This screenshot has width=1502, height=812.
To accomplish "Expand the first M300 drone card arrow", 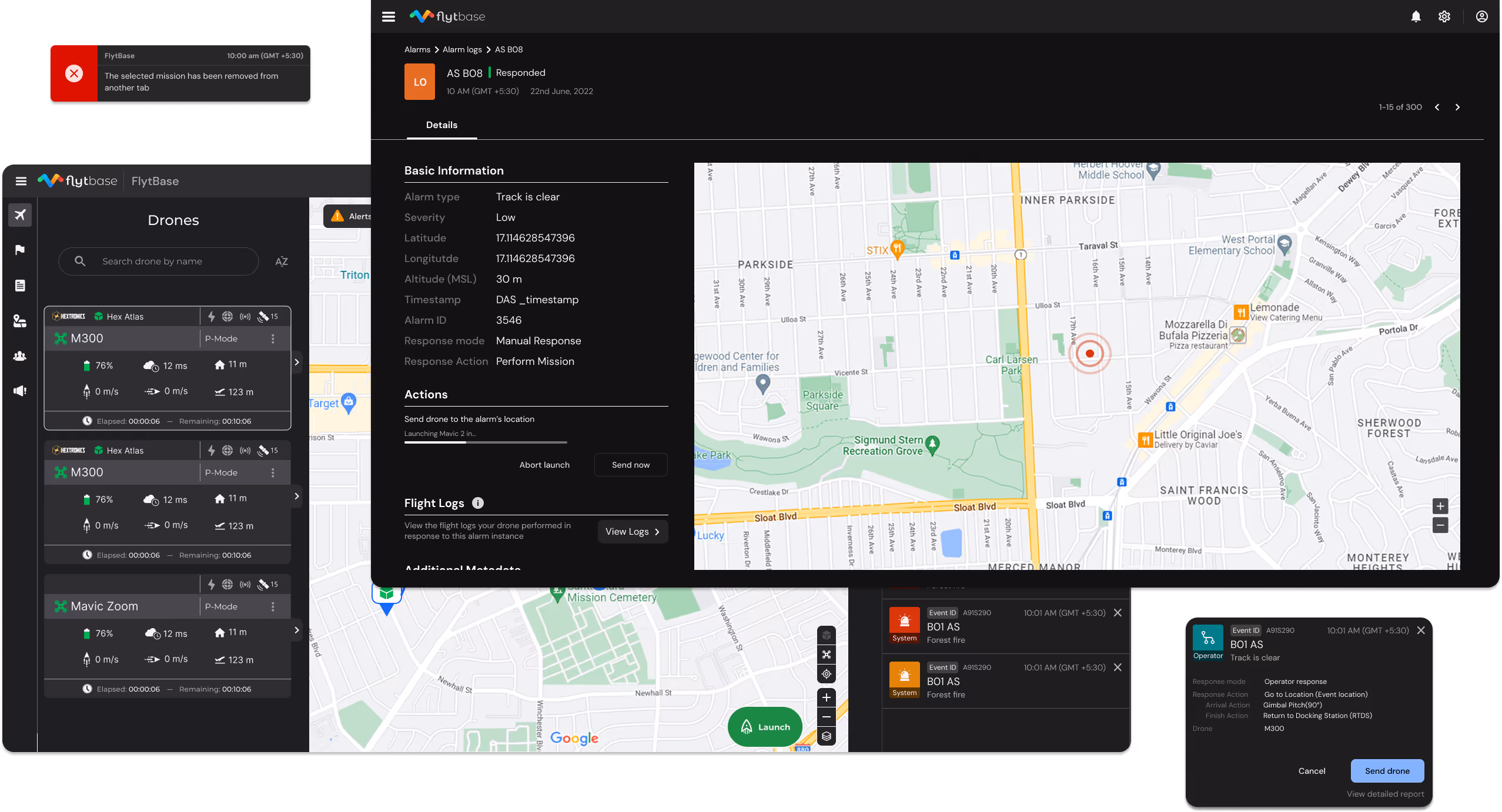I will (x=297, y=363).
